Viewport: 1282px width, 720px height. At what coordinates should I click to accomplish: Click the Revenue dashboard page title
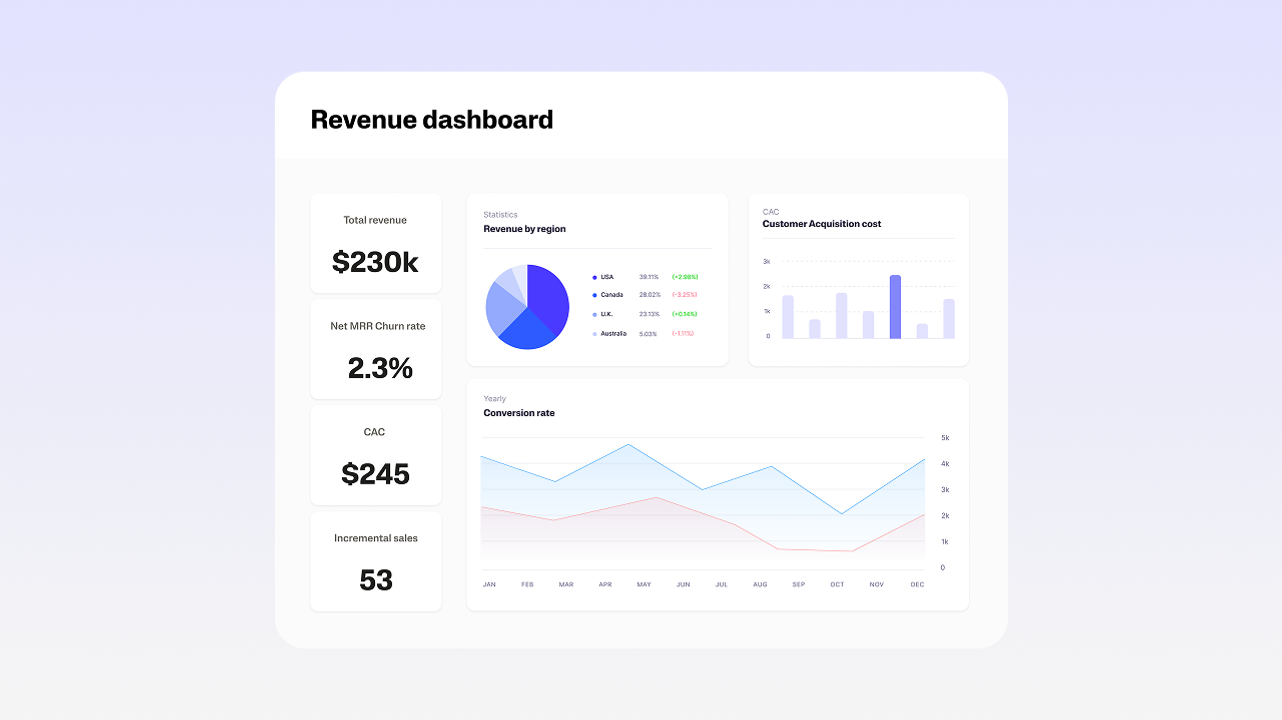pyautogui.click(x=431, y=120)
